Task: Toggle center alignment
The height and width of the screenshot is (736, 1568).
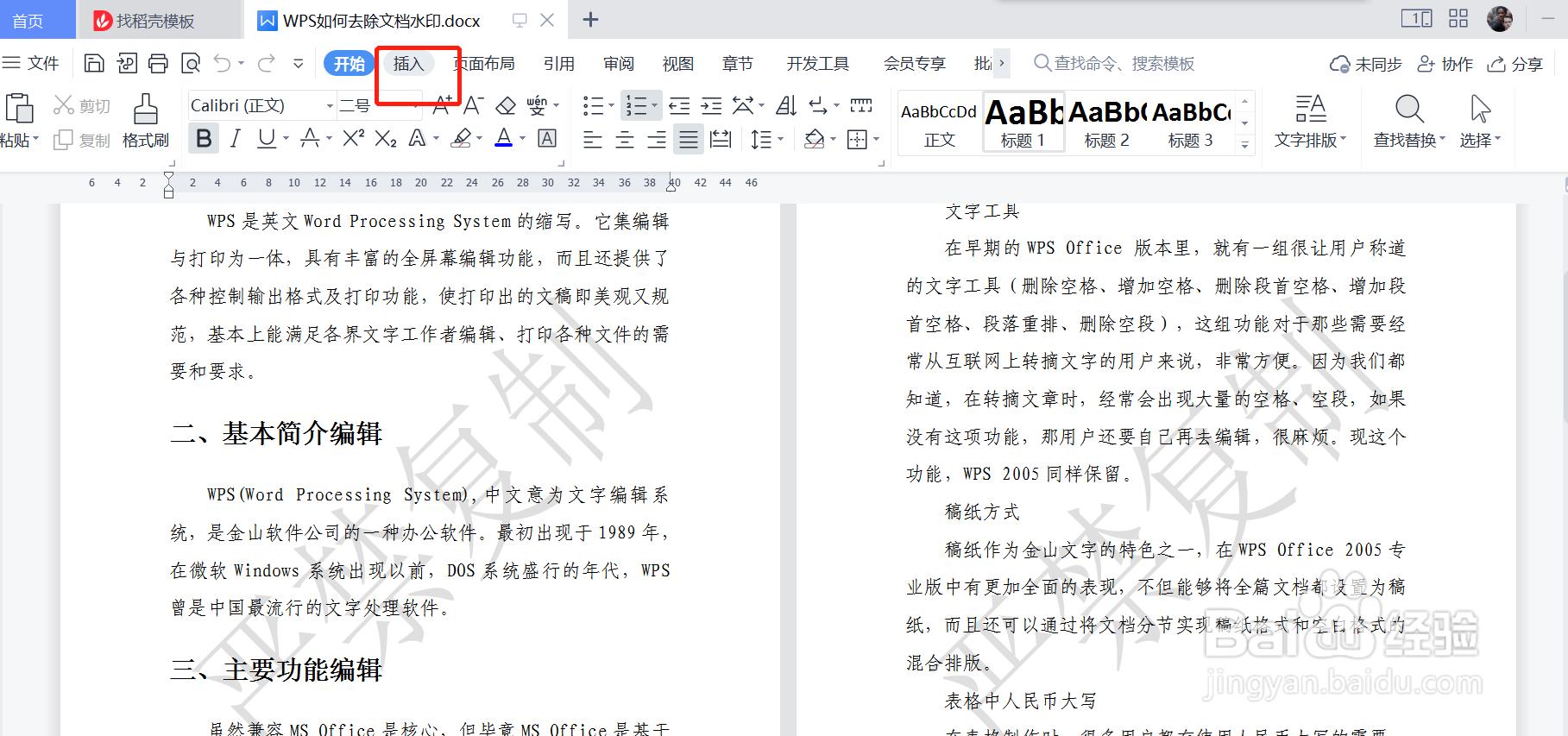Action: (x=625, y=139)
